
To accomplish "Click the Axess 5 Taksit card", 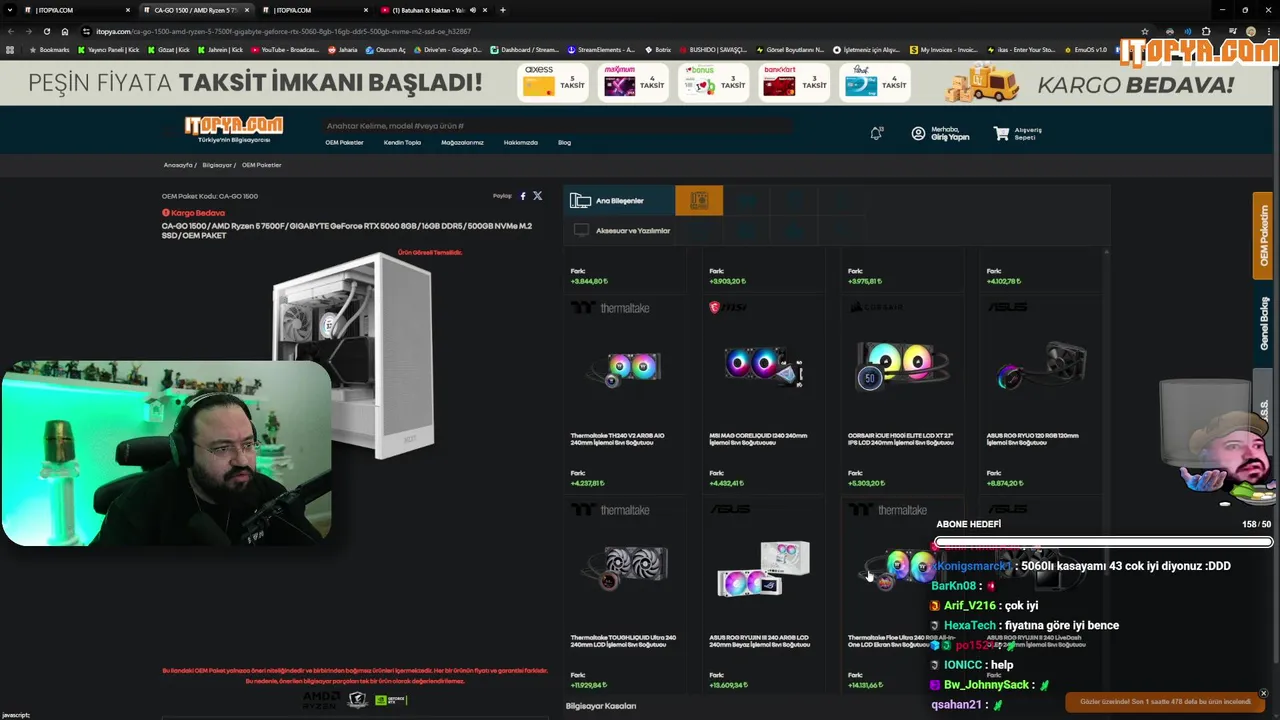I will (x=553, y=83).
